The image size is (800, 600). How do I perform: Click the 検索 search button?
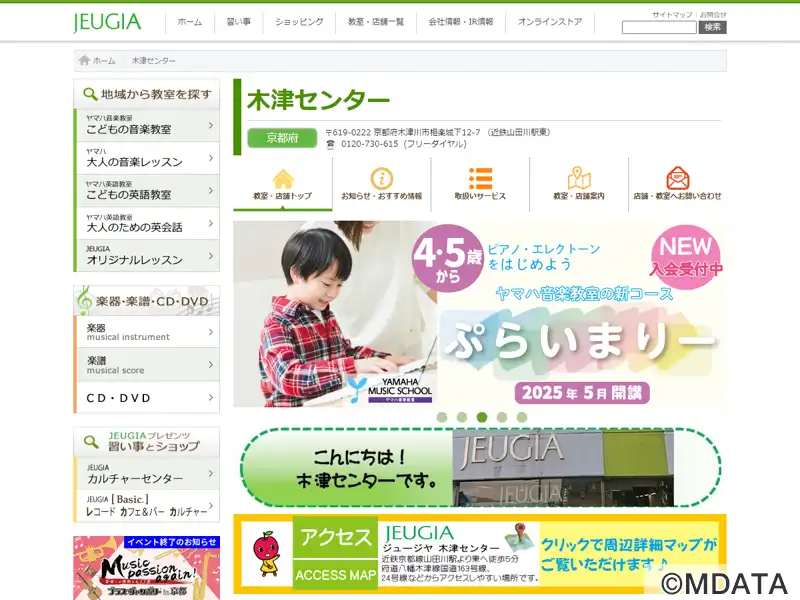pos(712,27)
